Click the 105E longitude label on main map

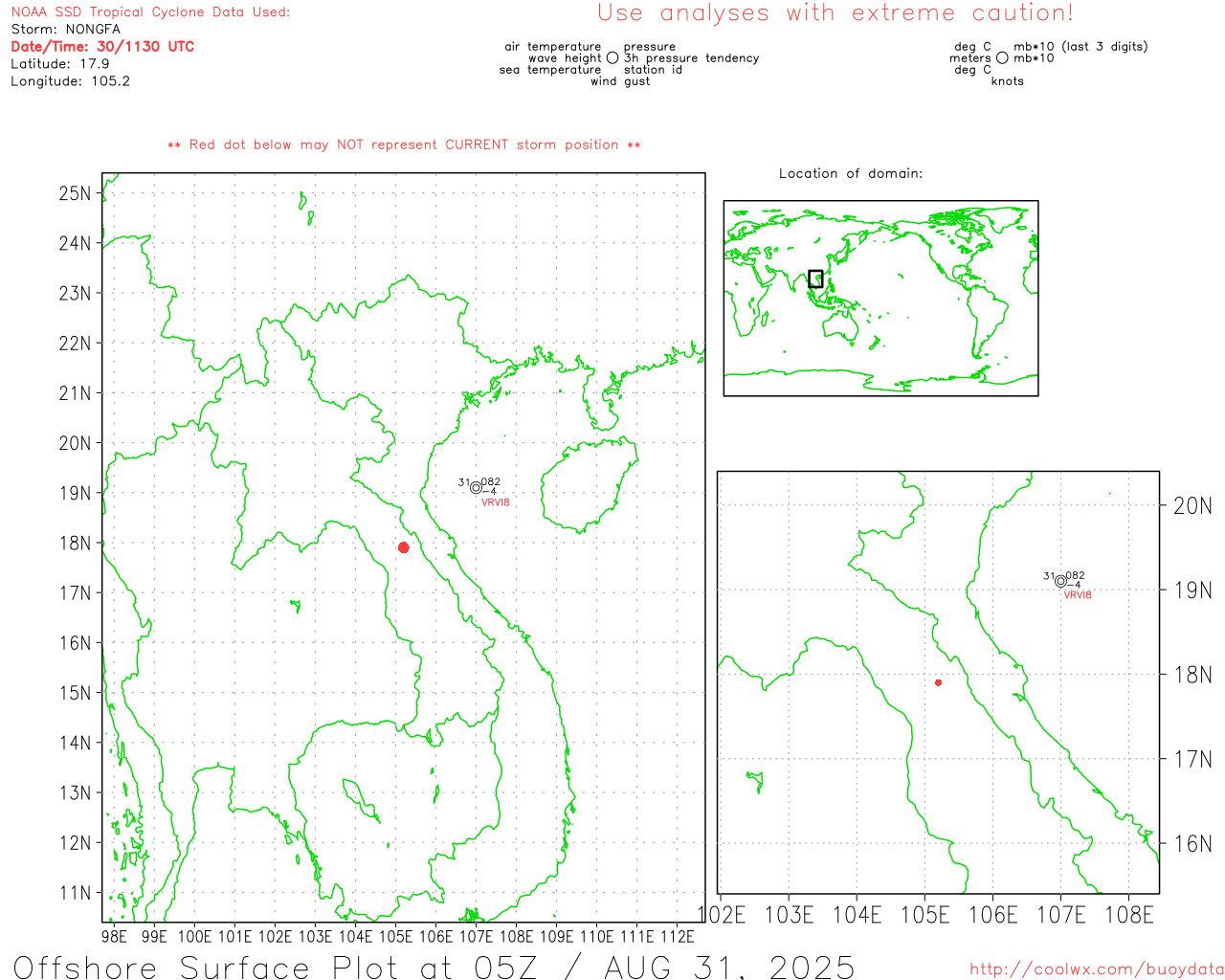(395, 936)
